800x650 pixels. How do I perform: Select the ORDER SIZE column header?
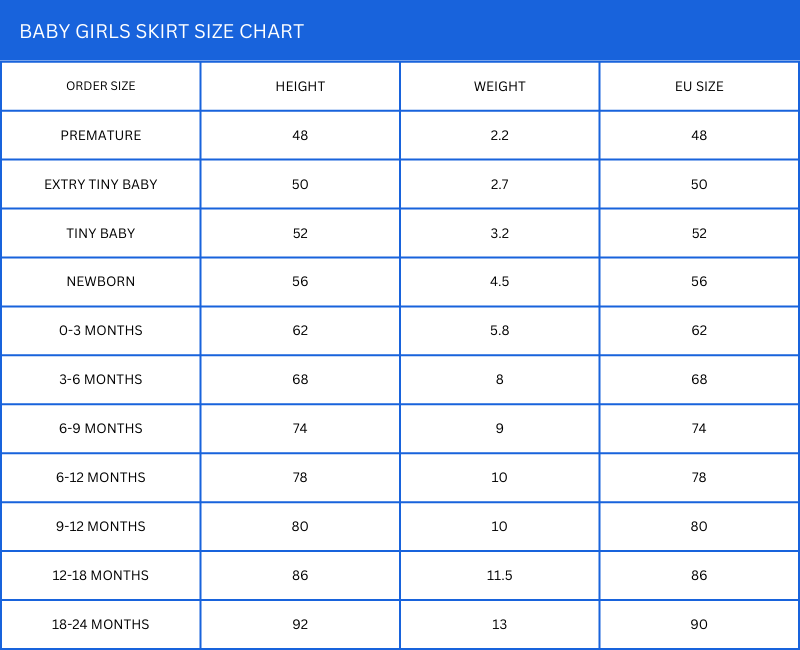pyautogui.click(x=101, y=86)
